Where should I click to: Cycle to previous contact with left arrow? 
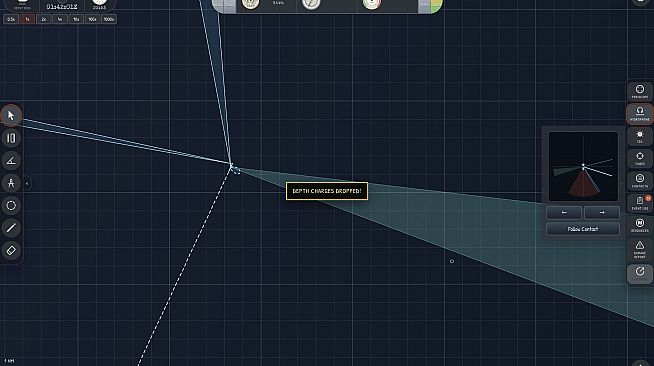[564, 213]
